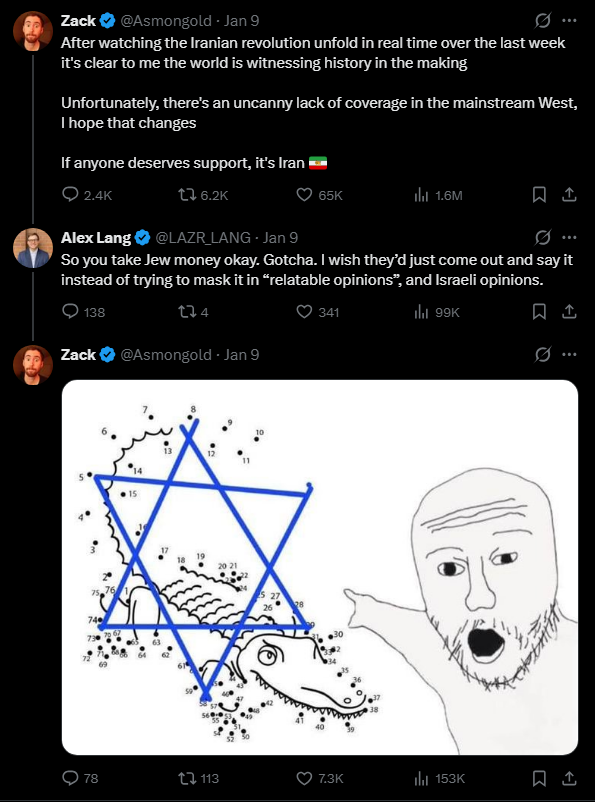Screen dimensions: 595x802
Task: Like Alex Lang's tweet with 341 likes
Action: pos(304,311)
